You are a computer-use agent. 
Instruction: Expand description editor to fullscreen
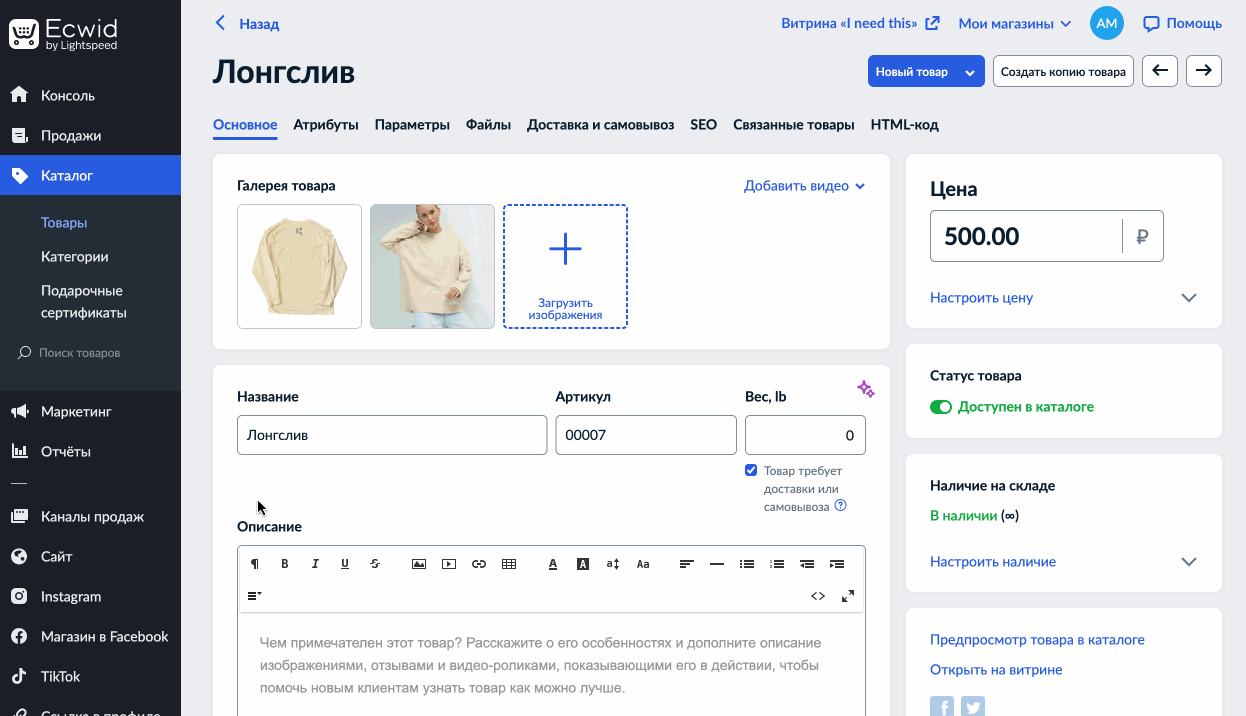click(x=848, y=596)
